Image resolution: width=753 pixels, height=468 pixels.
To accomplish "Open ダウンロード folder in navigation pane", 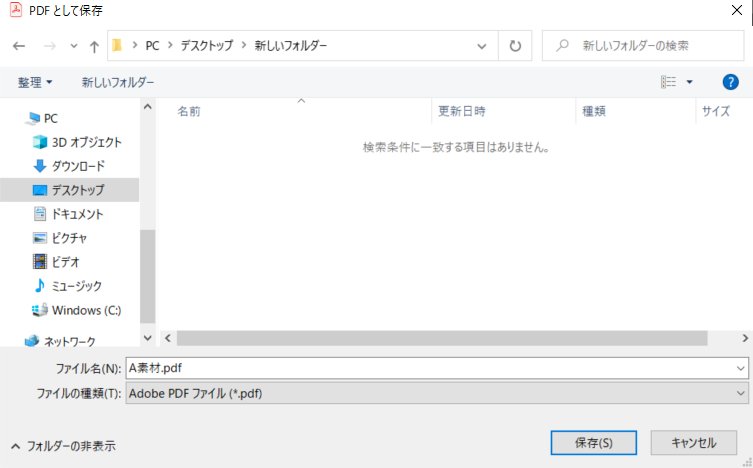I will (x=78, y=166).
